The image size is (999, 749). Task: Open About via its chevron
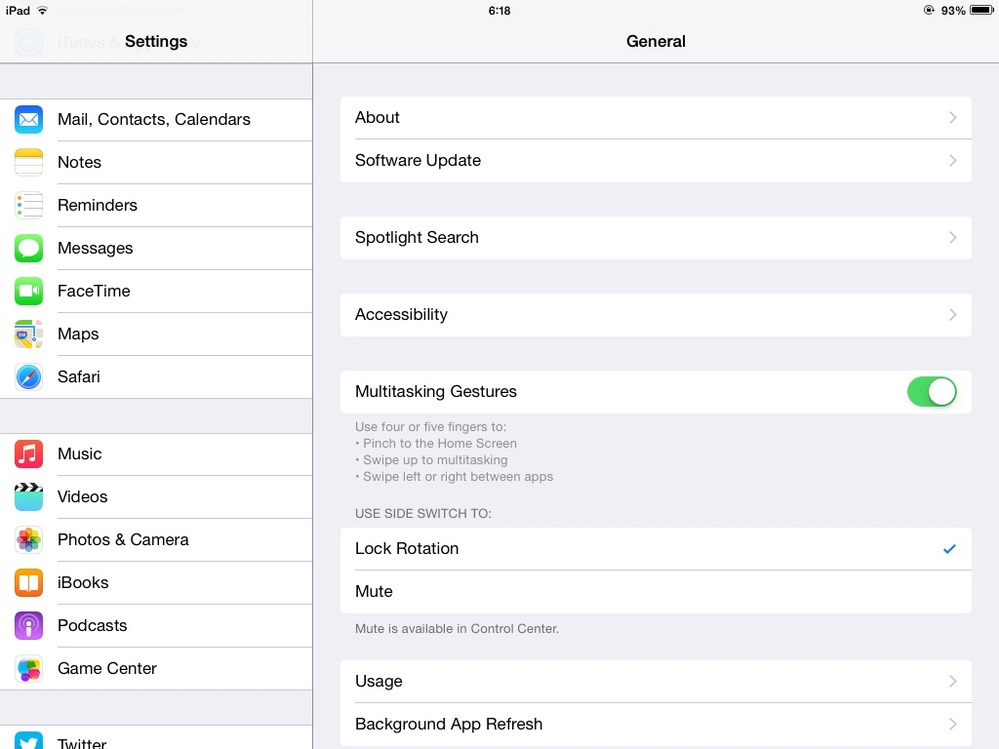coord(952,117)
